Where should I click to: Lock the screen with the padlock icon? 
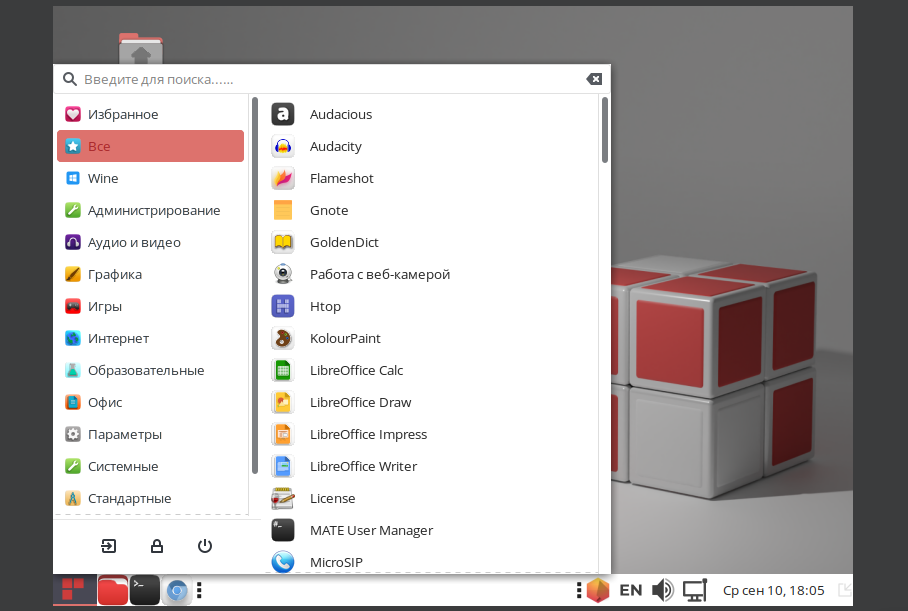(x=157, y=546)
